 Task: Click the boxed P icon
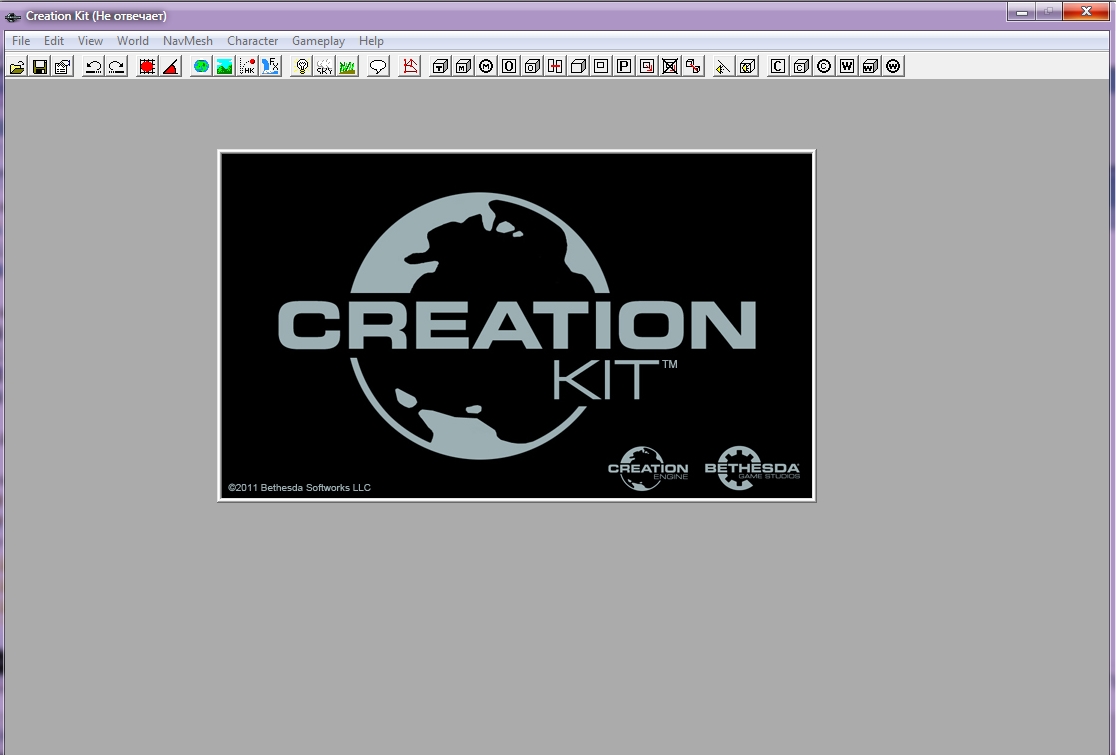[623, 67]
